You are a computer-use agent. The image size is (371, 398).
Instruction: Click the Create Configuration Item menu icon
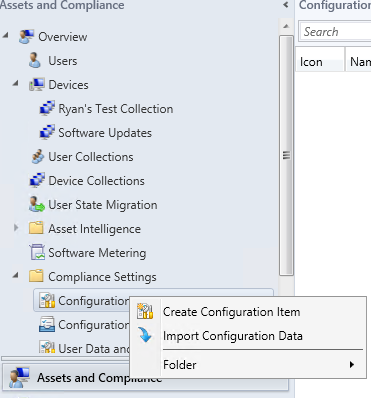(x=145, y=312)
